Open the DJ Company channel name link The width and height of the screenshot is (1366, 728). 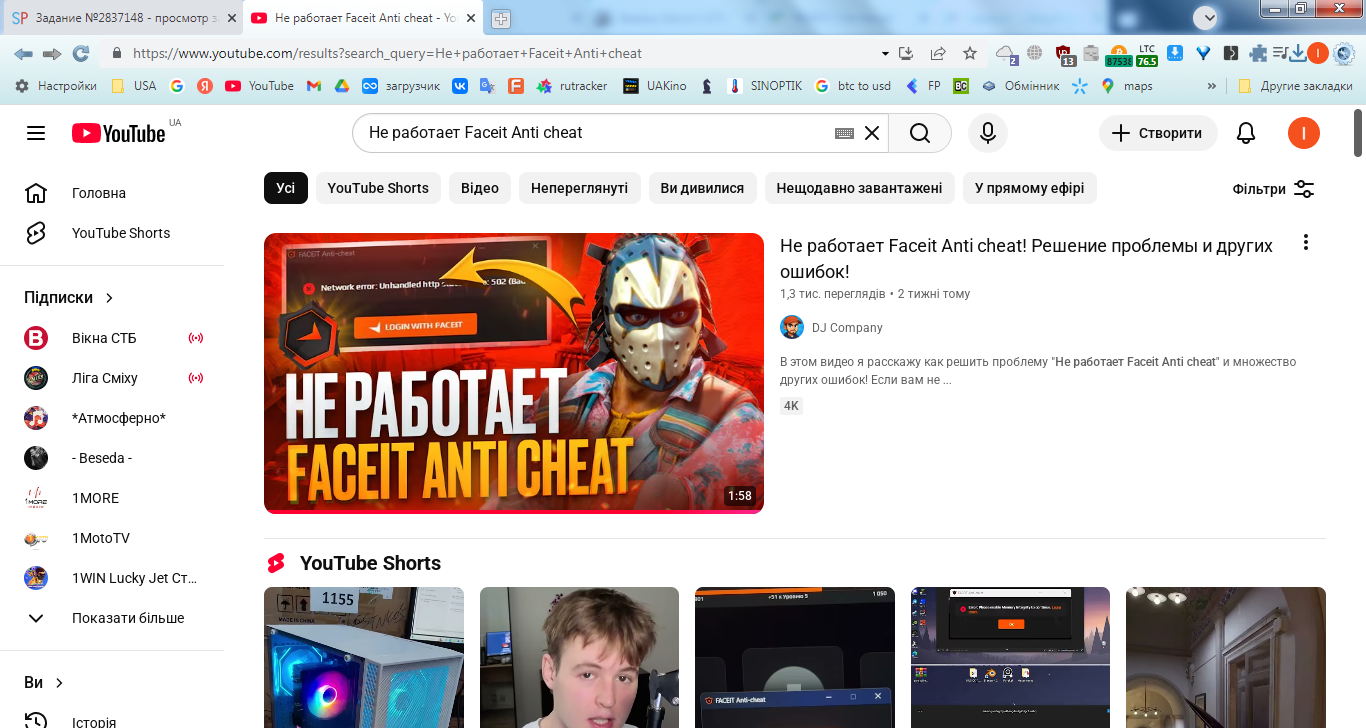[847, 328]
